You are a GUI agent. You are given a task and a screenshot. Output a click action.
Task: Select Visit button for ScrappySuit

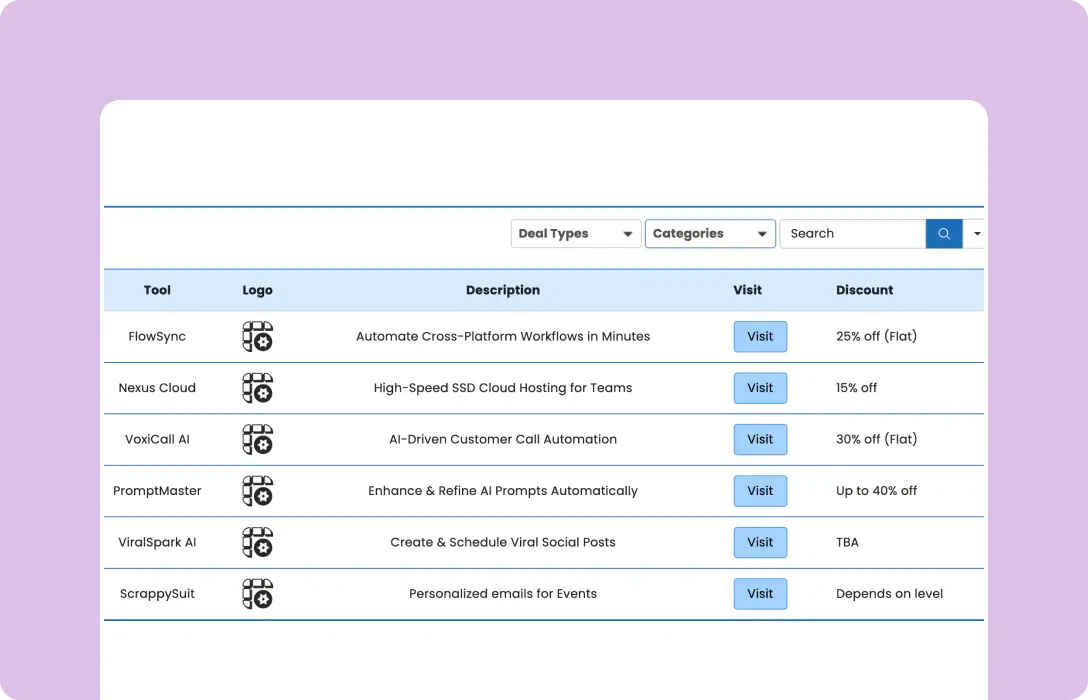click(x=760, y=594)
